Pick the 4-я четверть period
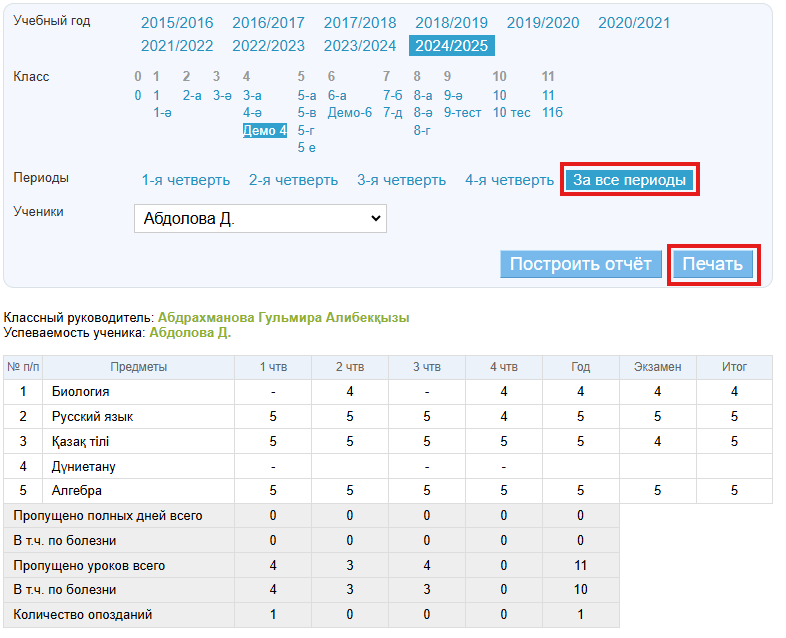Screen dimensions: 786x638 pyautogui.click(x=509, y=180)
